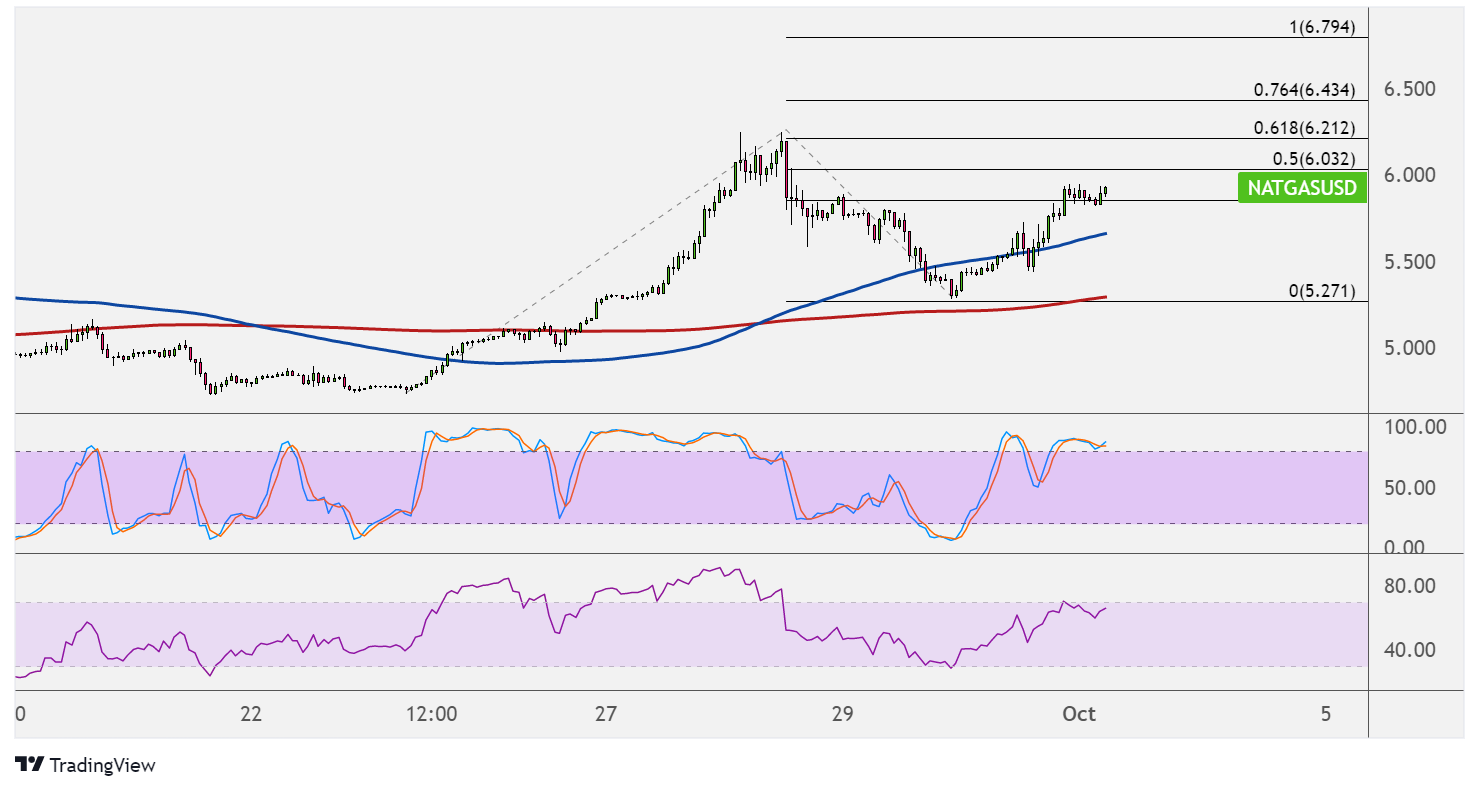Click the 12:00 time axis label

[x=433, y=714]
